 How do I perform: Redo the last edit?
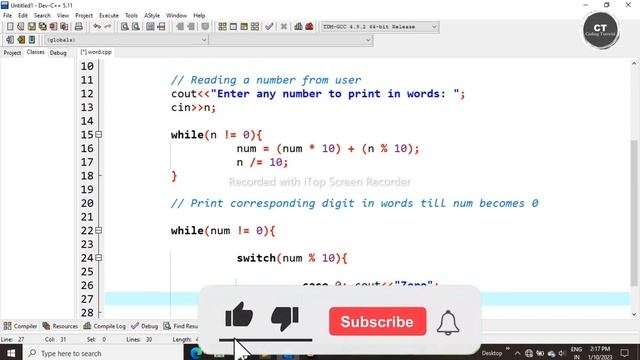click(108, 27)
